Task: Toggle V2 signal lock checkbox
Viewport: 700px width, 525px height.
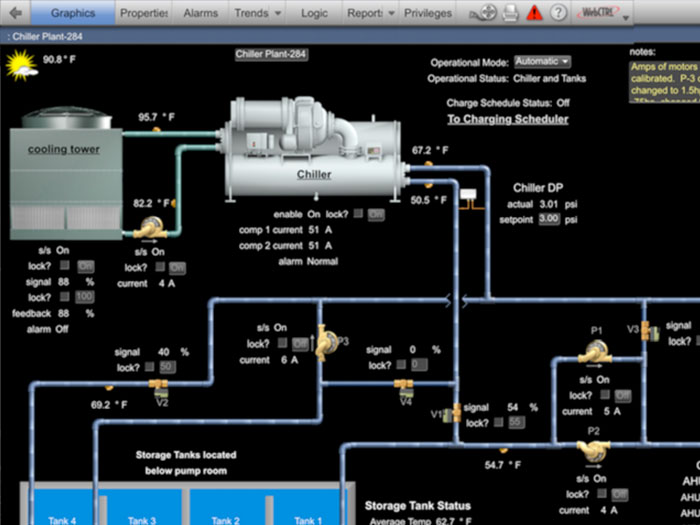Action: pyautogui.click(x=150, y=367)
